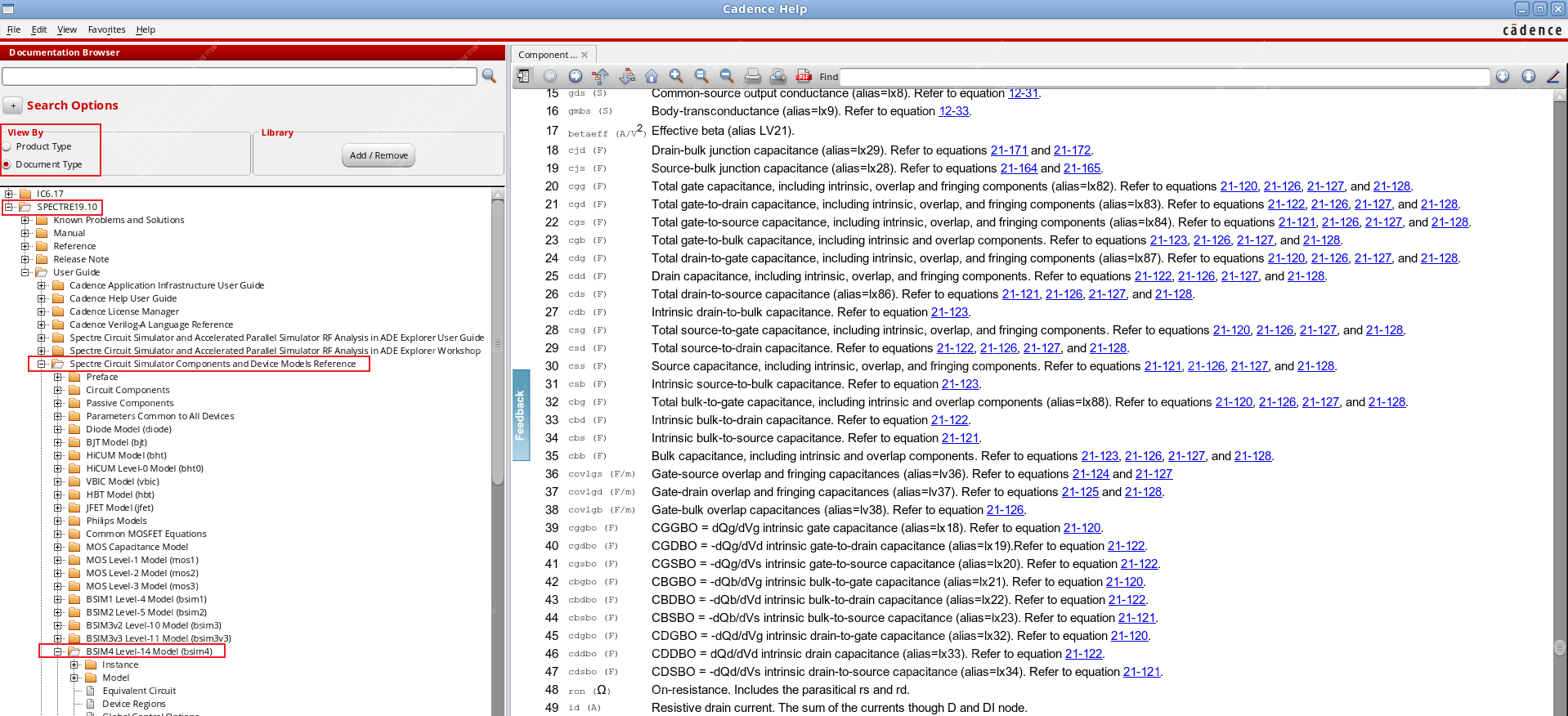Click the find previous up-arrow icon
1568x716 pixels.
[x=1529, y=76]
